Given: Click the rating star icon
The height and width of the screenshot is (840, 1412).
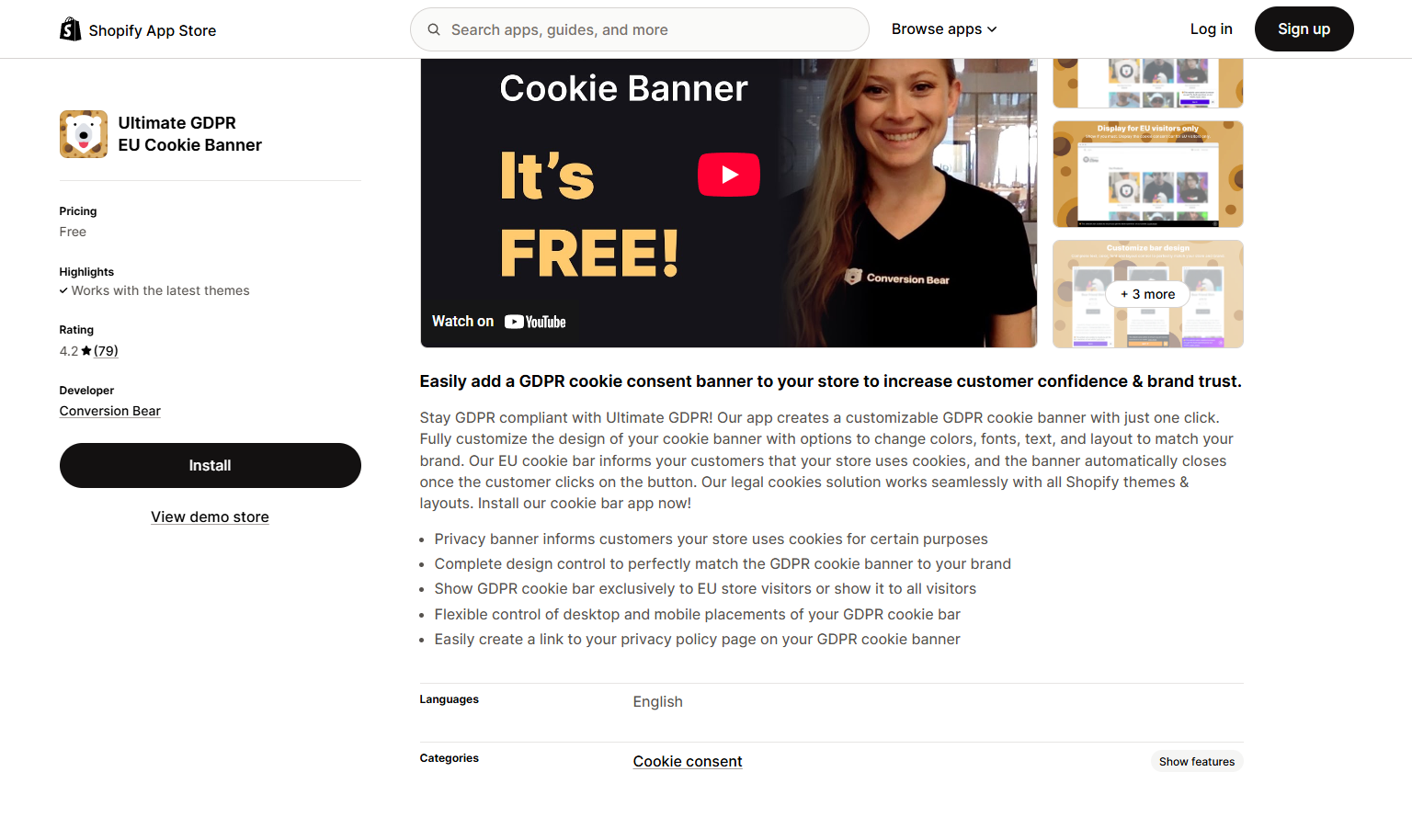Looking at the screenshot, I should 86,351.
